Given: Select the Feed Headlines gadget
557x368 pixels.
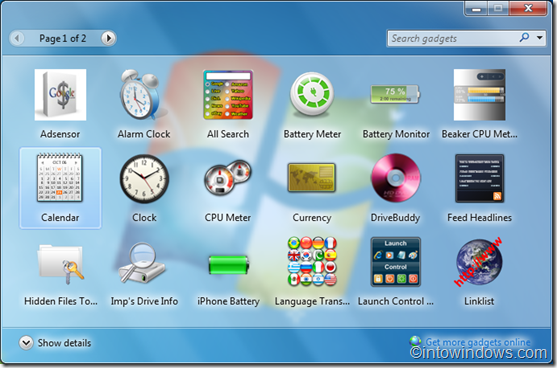Looking at the screenshot, I should [480, 178].
